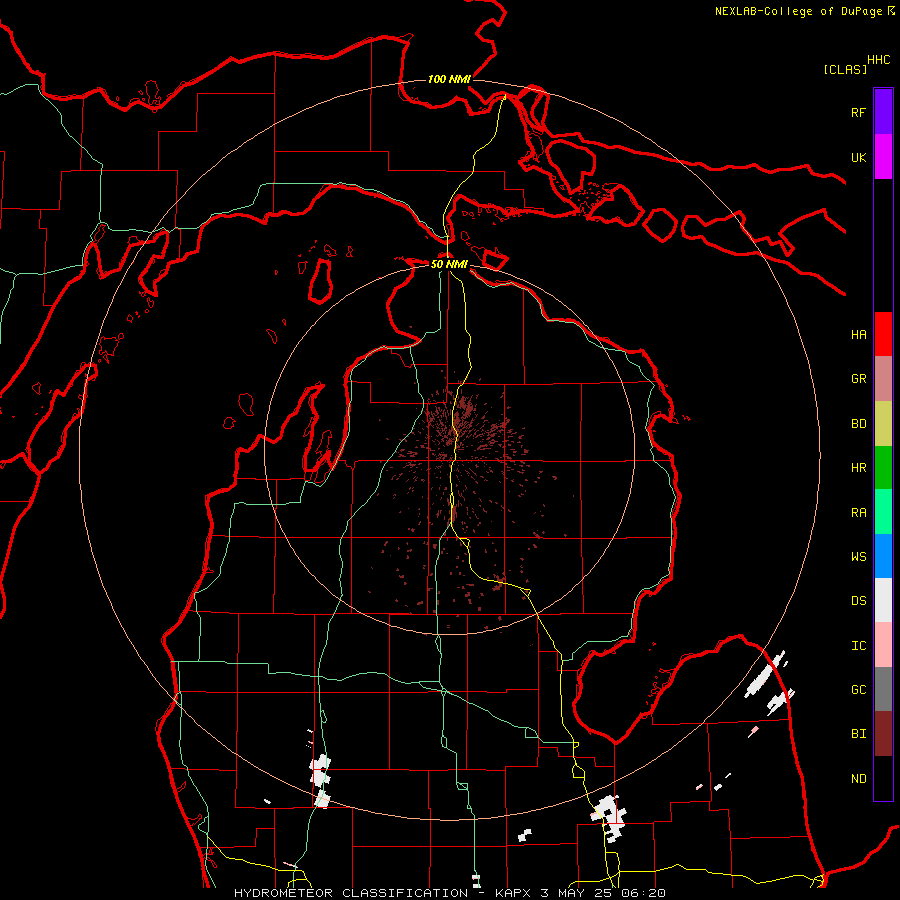Click the UK magenta legend swatch
Screen dimensions: 900x900
[883, 157]
